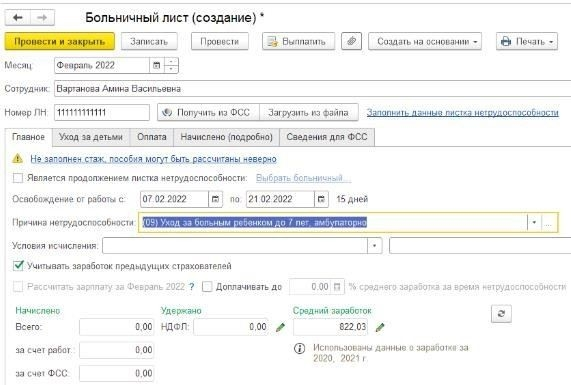Toggle Рассчитать зарплату за Февраль 2022 checkbox
This screenshot has width=571, height=385.
pos(17,287)
